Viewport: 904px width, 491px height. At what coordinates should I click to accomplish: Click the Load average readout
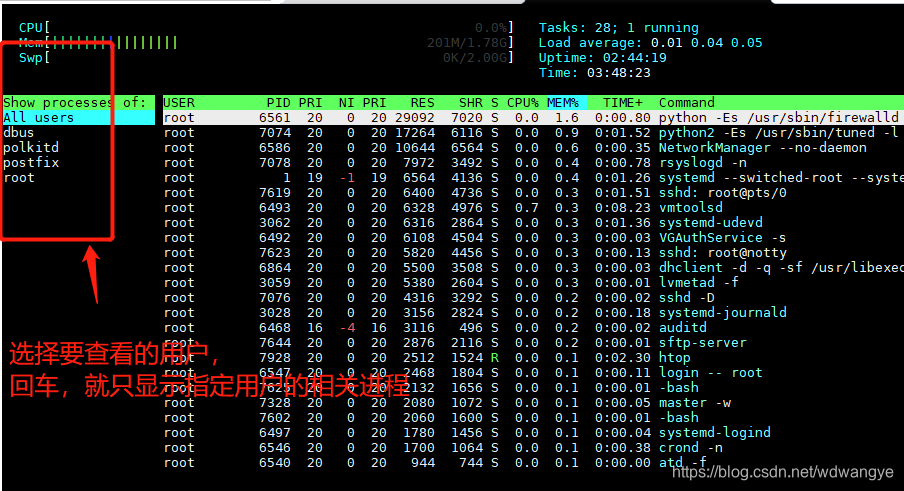[650, 43]
